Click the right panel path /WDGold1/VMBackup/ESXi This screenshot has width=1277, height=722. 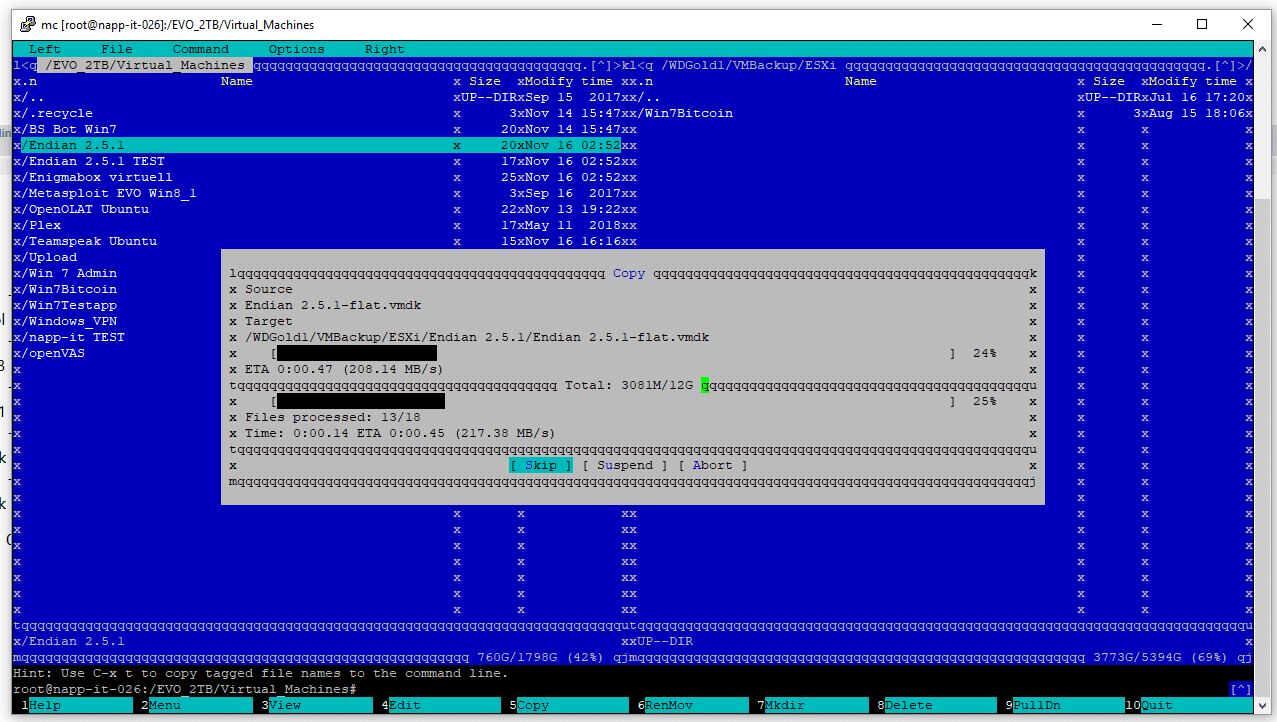click(x=748, y=65)
